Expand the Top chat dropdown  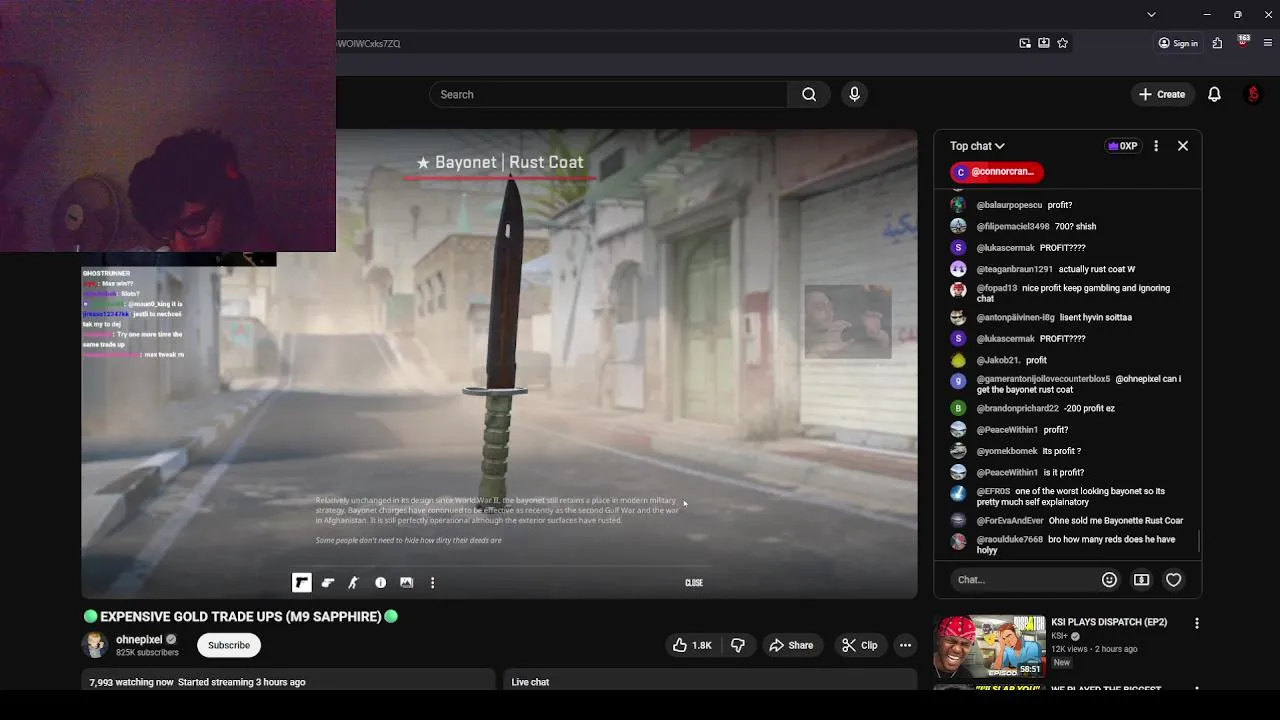pos(977,146)
